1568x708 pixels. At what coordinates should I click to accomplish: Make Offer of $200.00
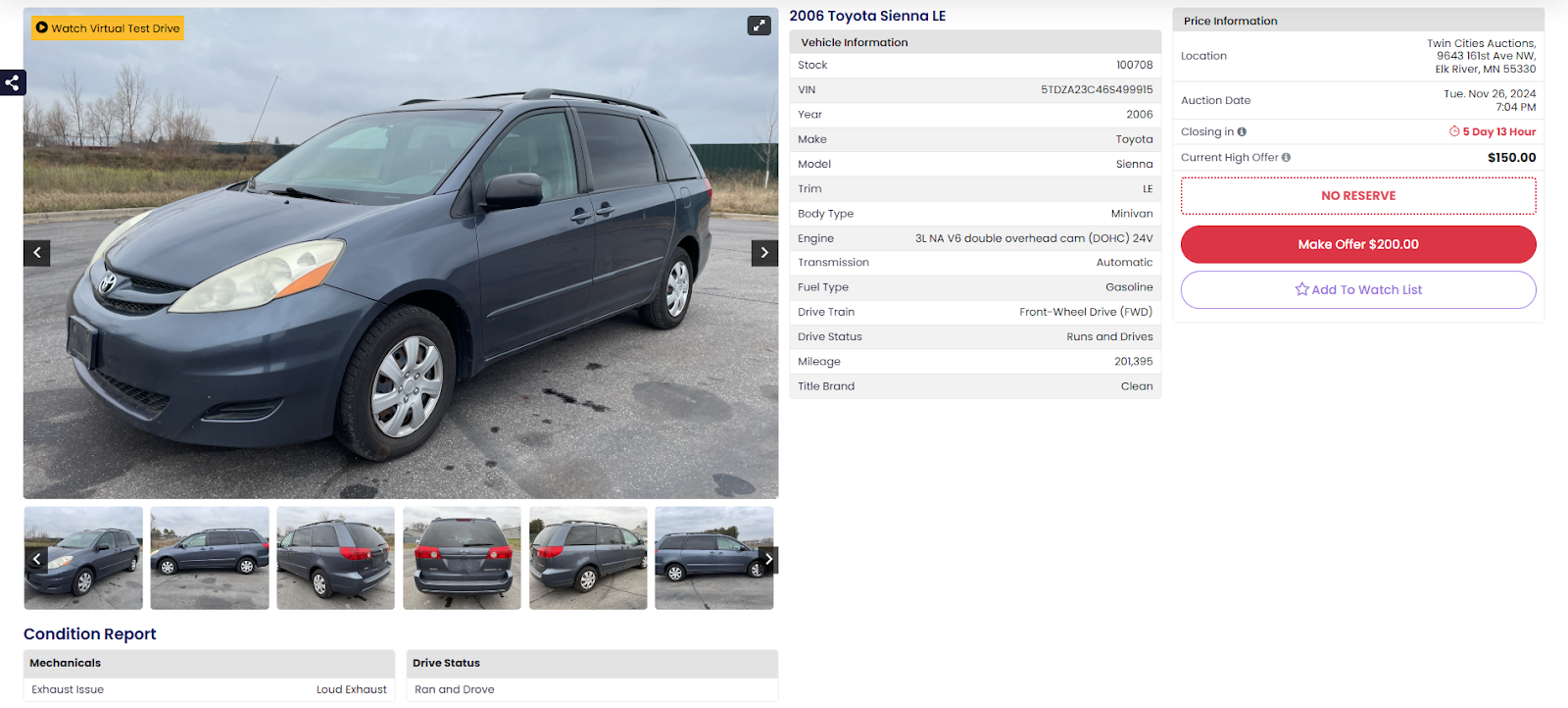tap(1358, 244)
